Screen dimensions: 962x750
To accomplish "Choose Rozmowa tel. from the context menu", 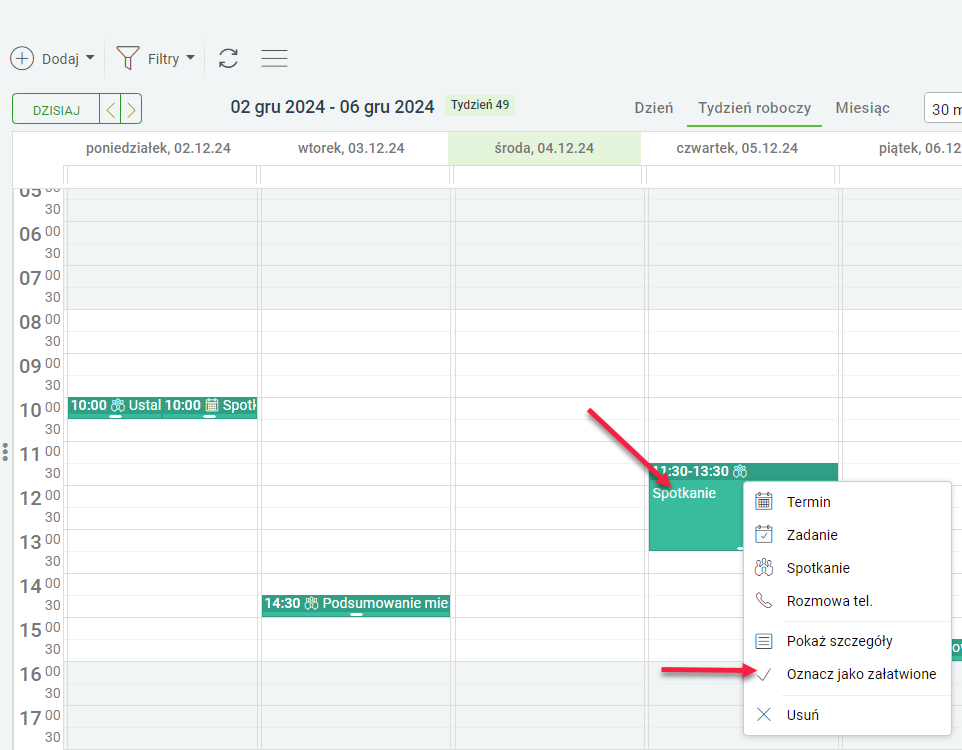I will [x=847, y=601].
